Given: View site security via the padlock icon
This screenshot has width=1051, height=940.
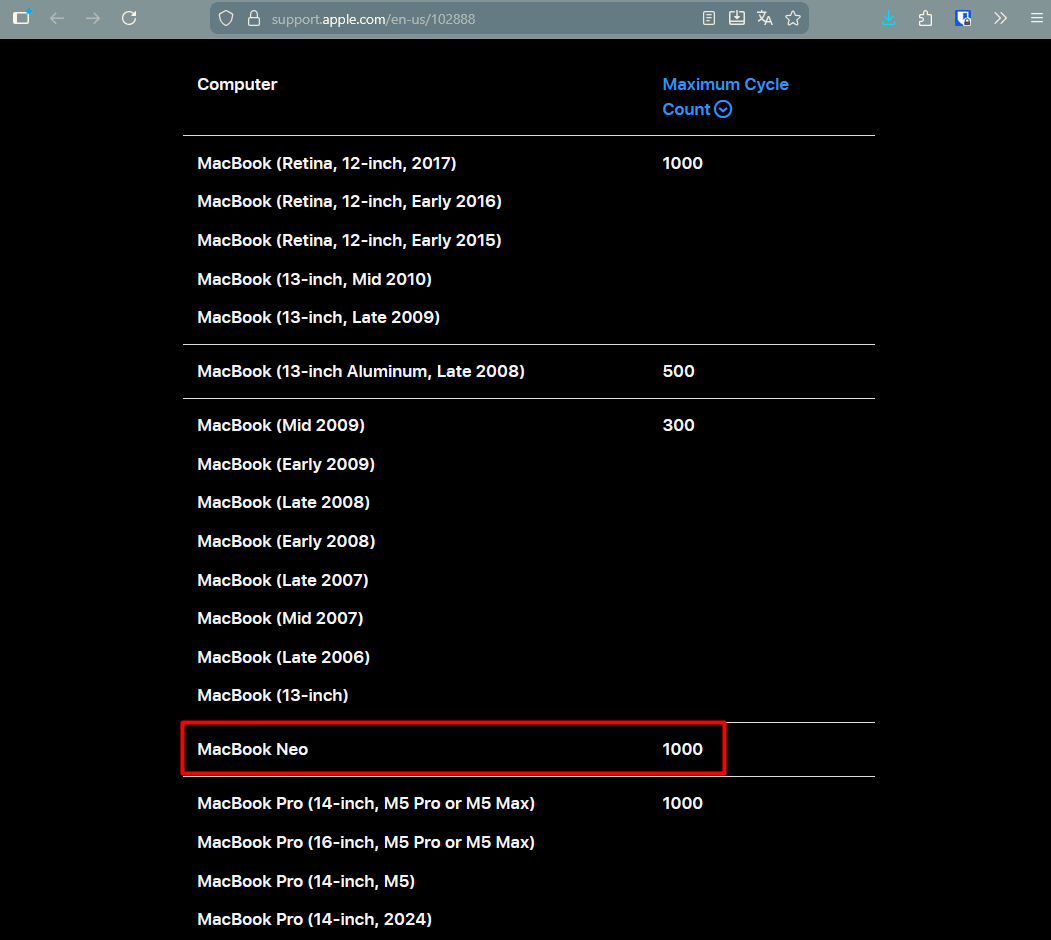Looking at the screenshot, I should click(x=253, y=18).
